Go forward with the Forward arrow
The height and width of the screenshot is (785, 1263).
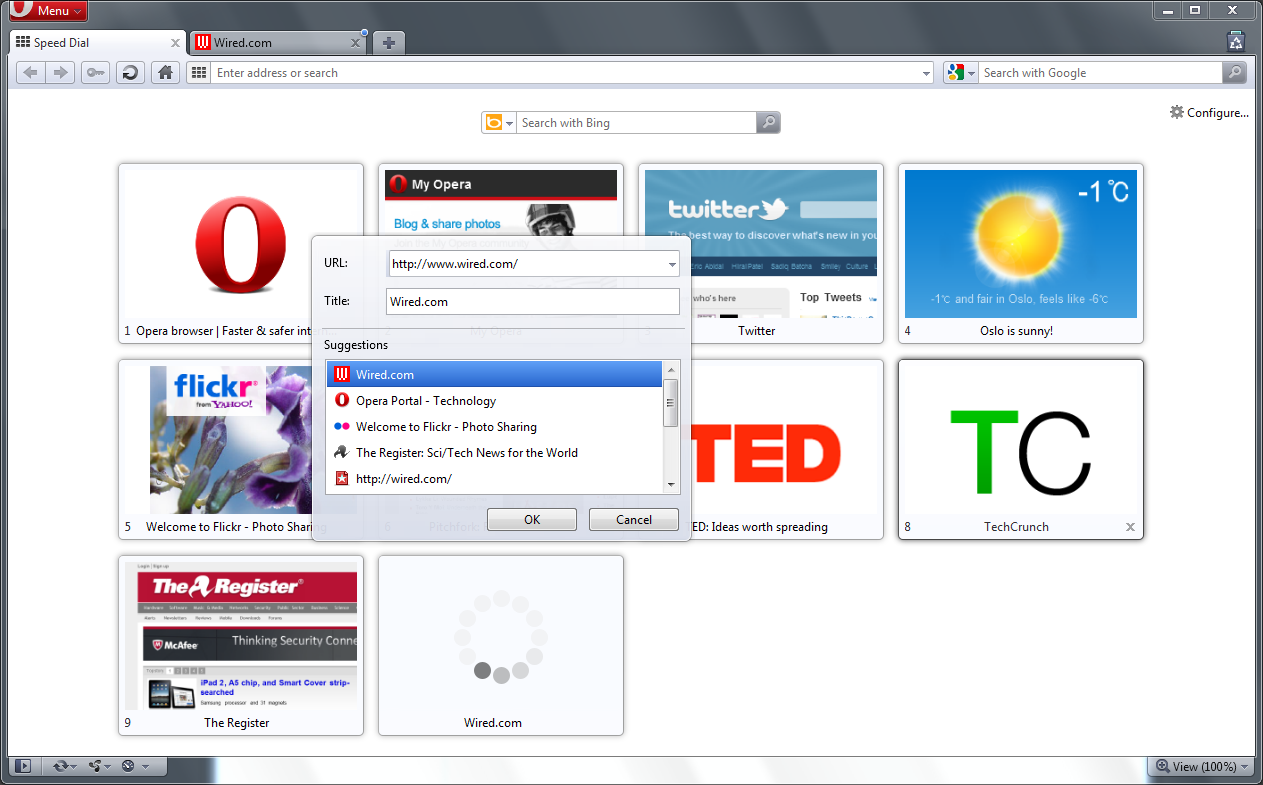[61, 72]
